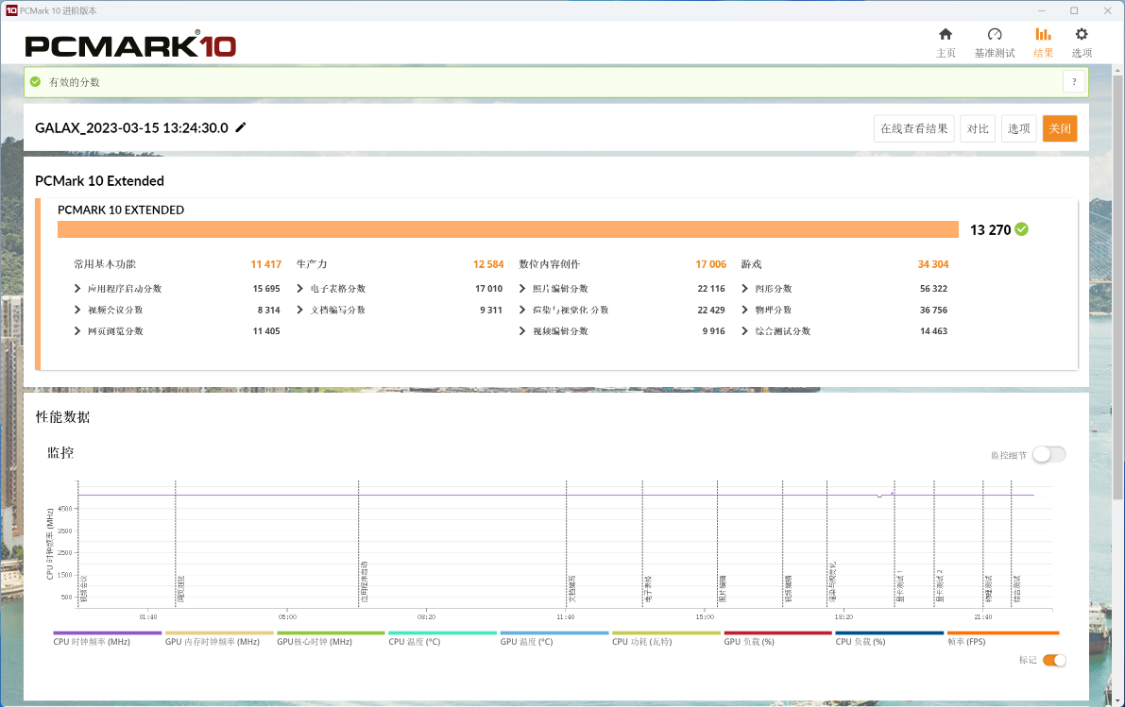
Task: Click the 对比 compare button
Action: 977,128
